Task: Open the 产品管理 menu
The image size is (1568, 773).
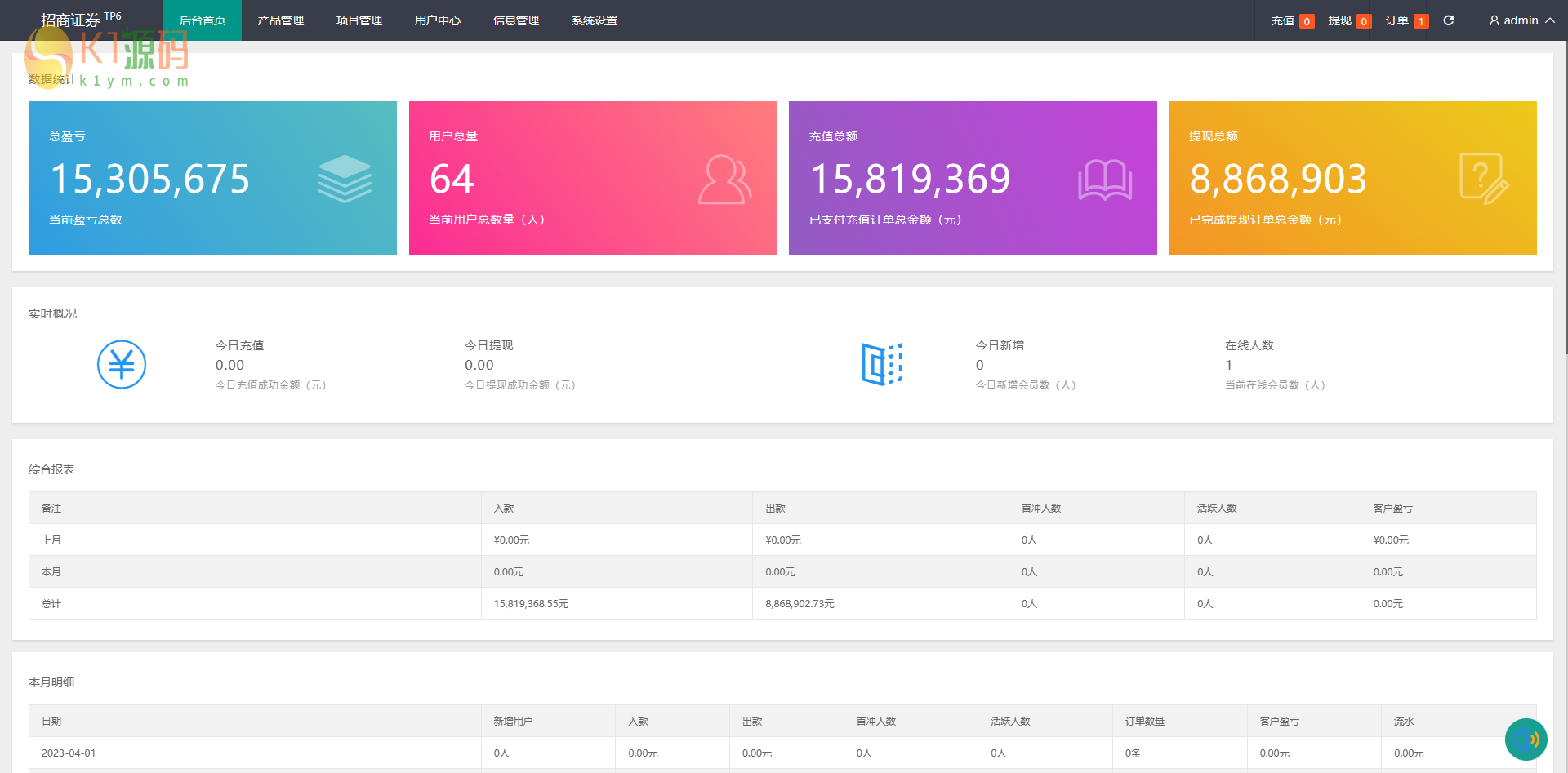Action: coord(281,20)
